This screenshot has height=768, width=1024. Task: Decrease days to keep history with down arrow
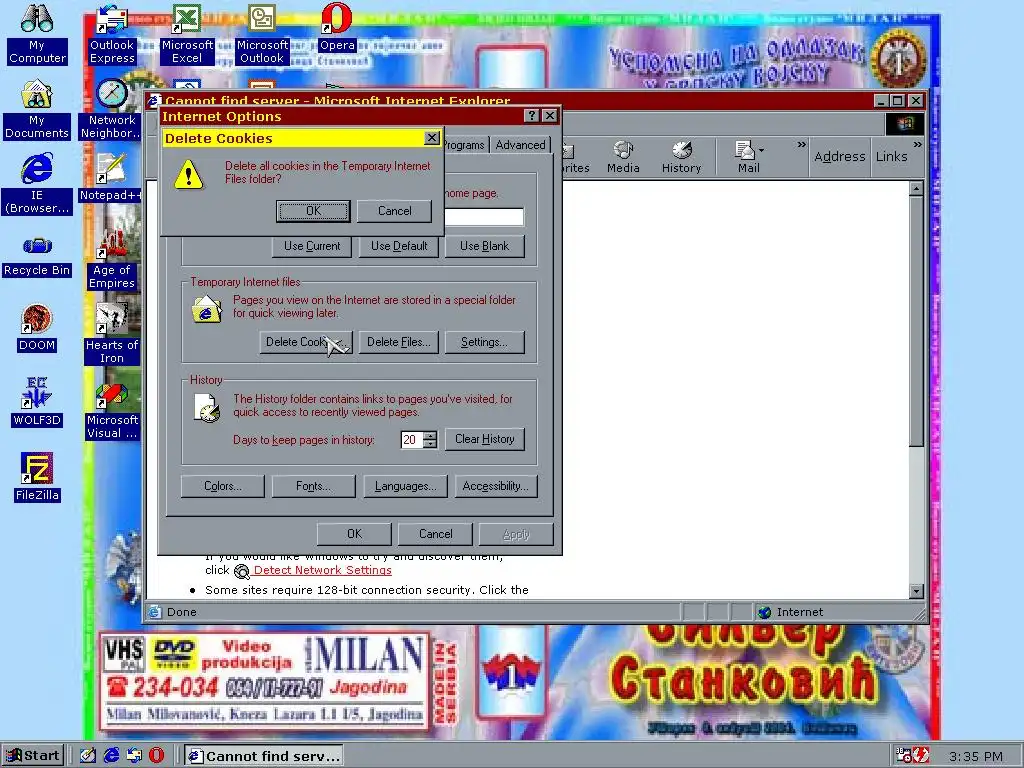[x=430, y=444]
